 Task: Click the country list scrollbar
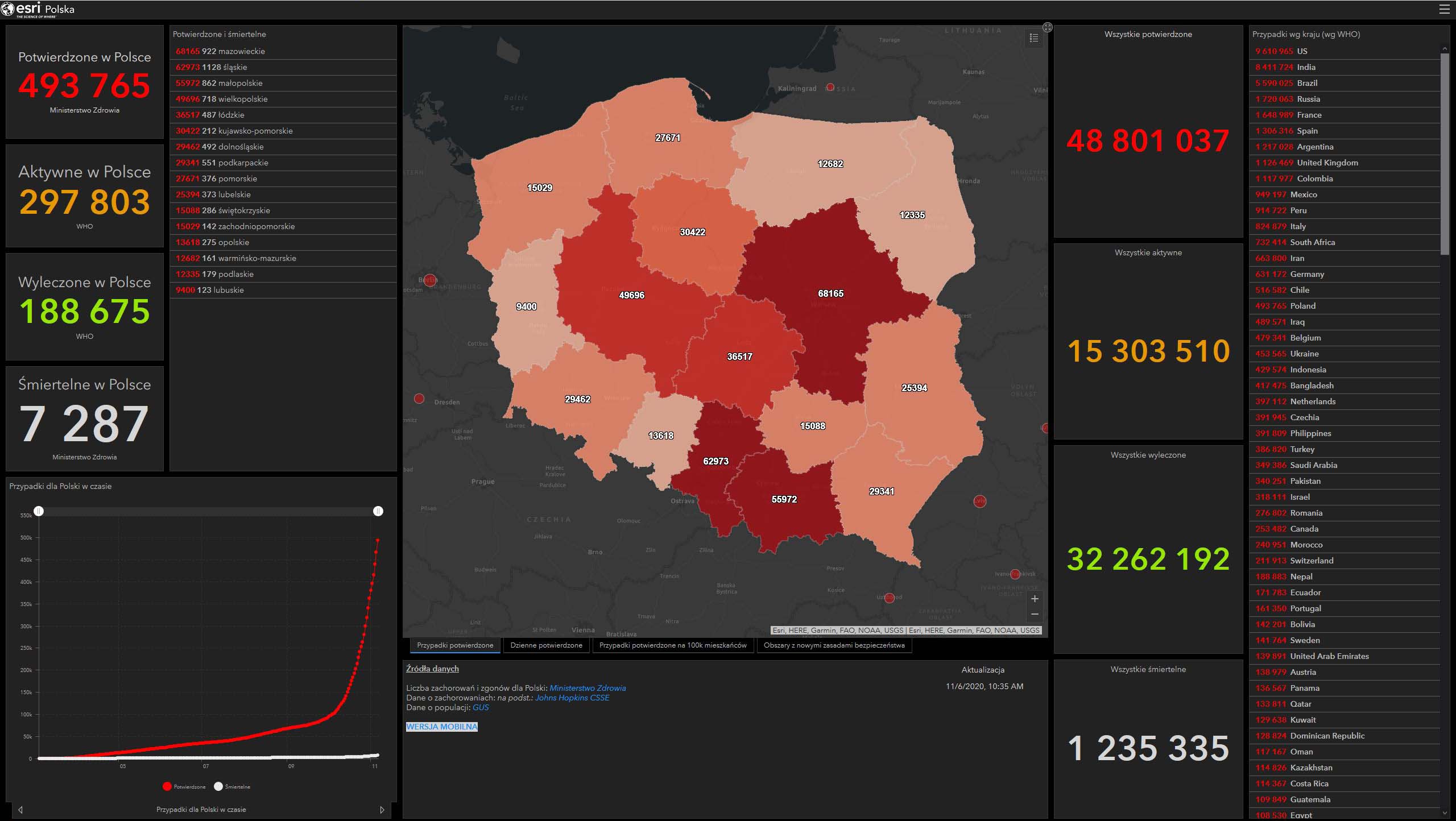pyautogui.click(x=1445, y=154)
